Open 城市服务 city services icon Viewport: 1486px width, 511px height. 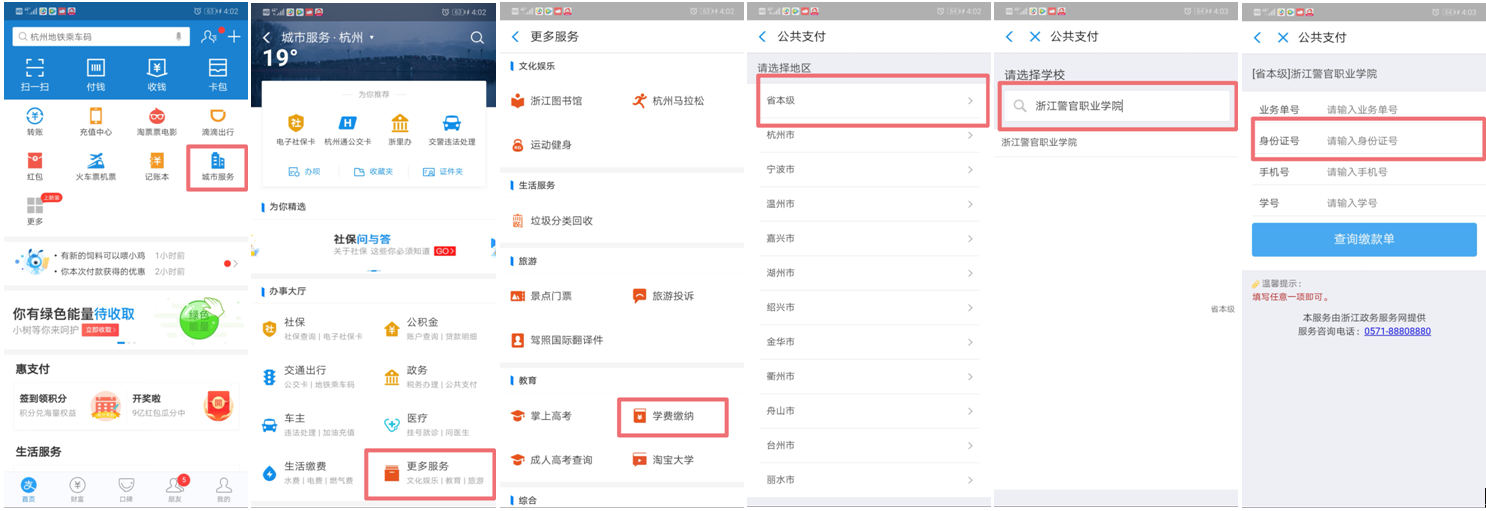pyautogui.click(x=218, y=160)
